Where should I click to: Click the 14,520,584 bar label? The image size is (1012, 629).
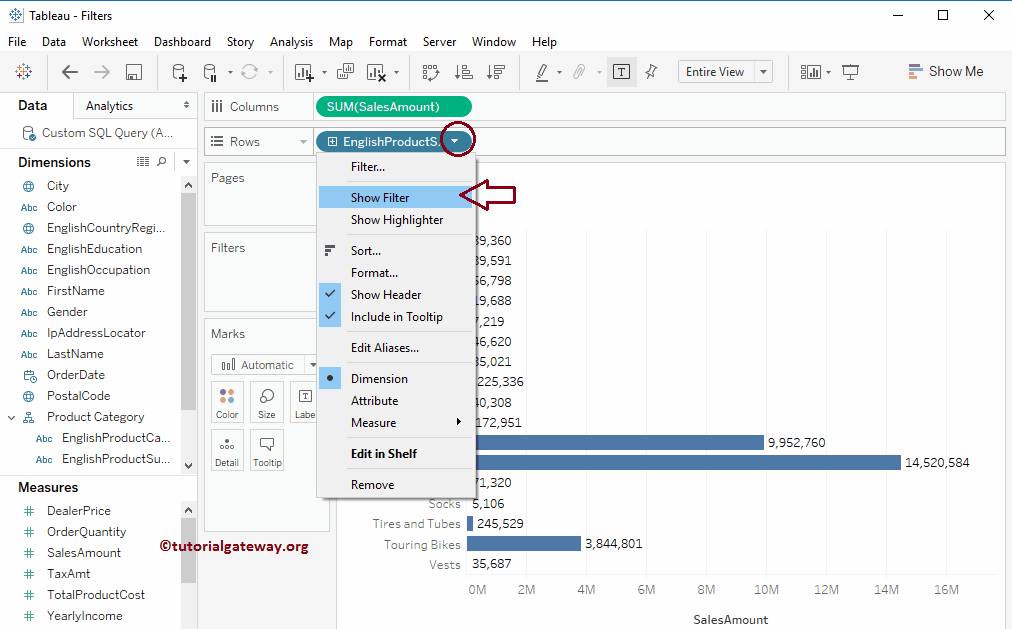pos(937,463)
